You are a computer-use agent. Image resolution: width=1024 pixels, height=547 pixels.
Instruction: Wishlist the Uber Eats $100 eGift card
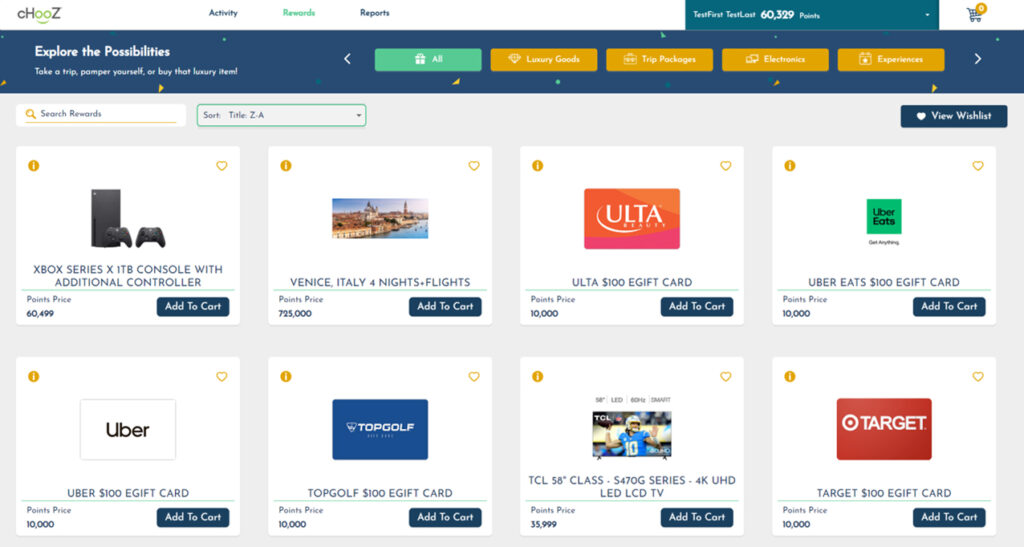click(978, 166)
